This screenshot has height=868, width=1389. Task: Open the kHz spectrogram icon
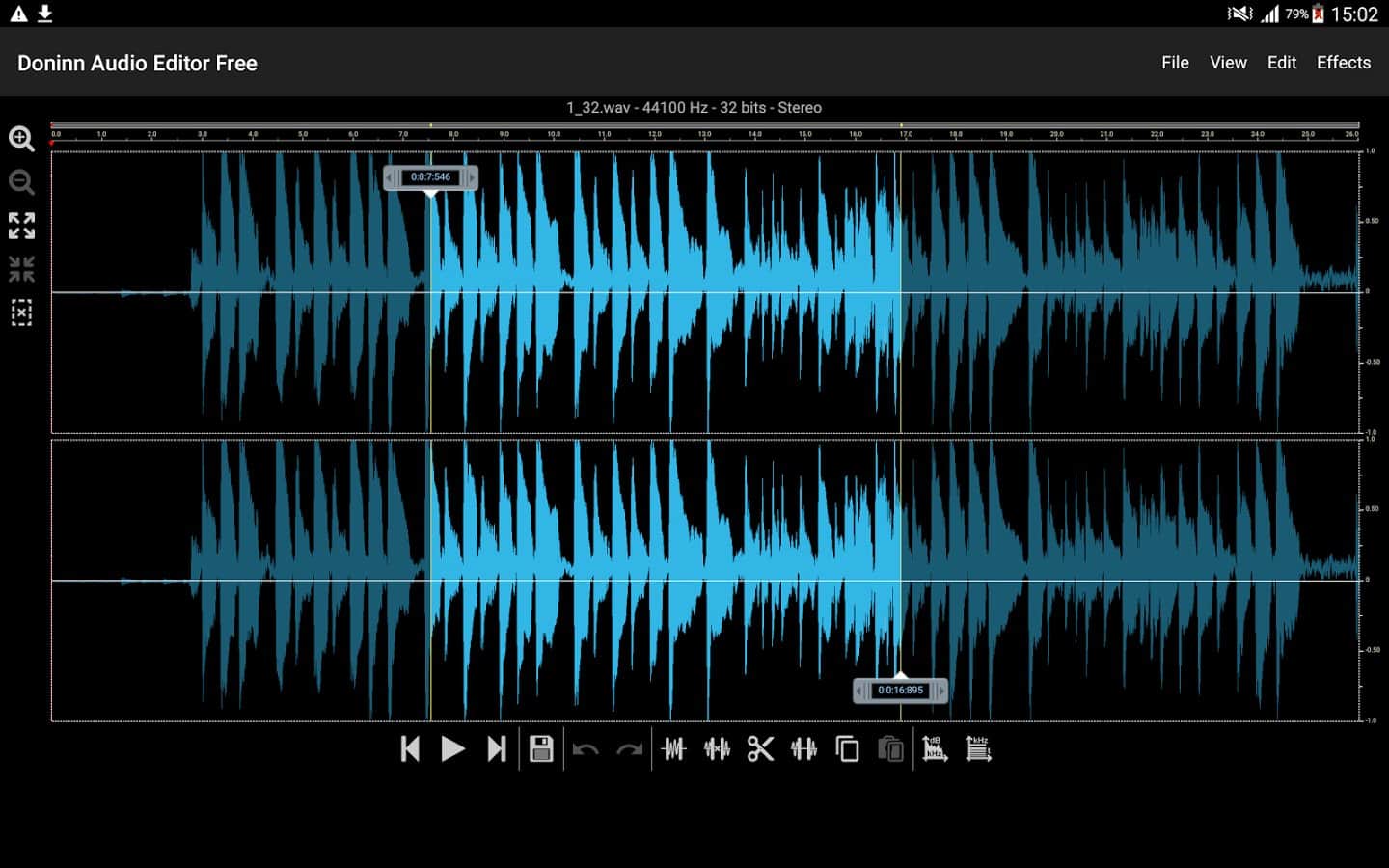click(978, 749)
